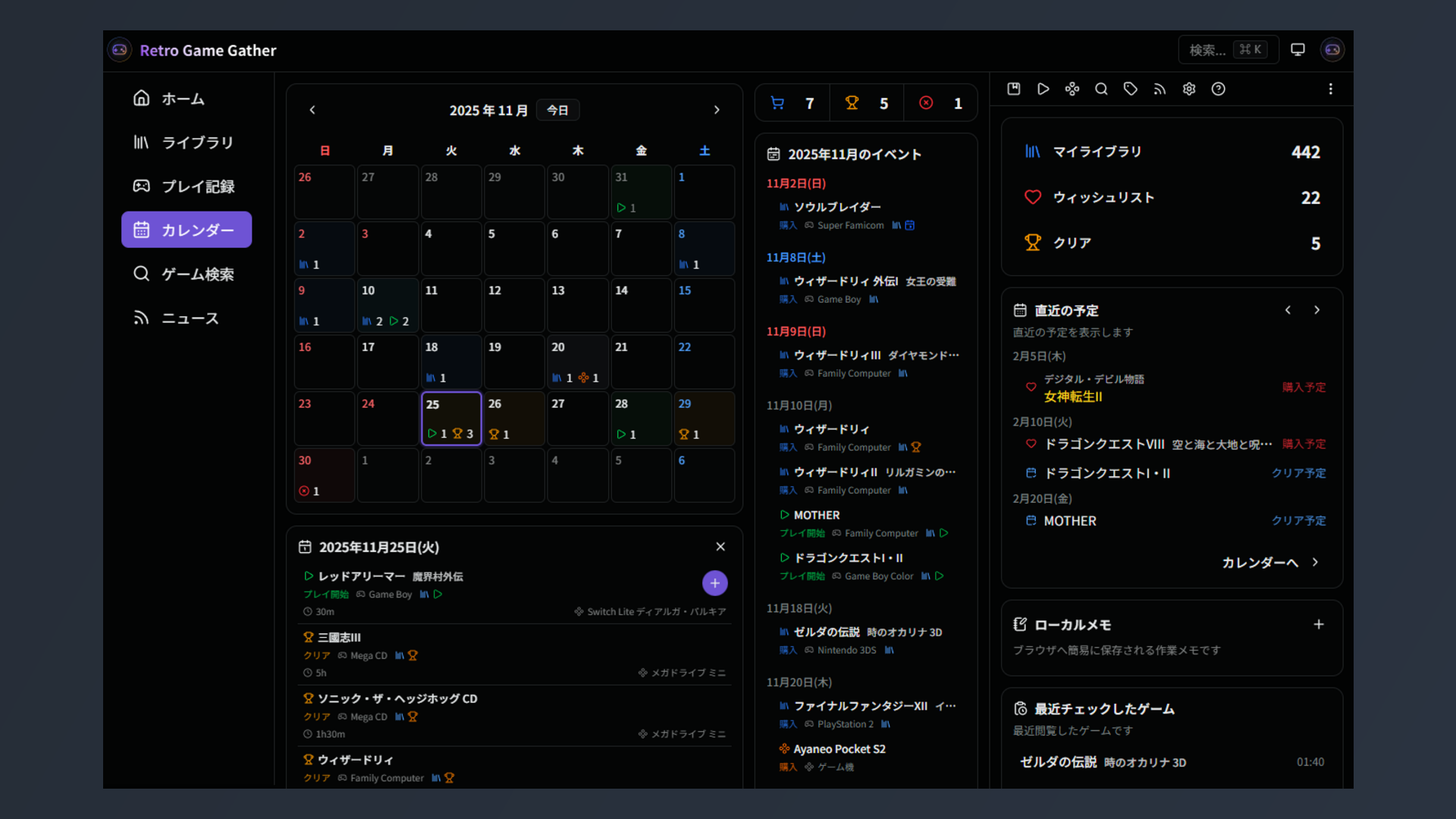Open settings via the gear icon

tap(1188, 89)
